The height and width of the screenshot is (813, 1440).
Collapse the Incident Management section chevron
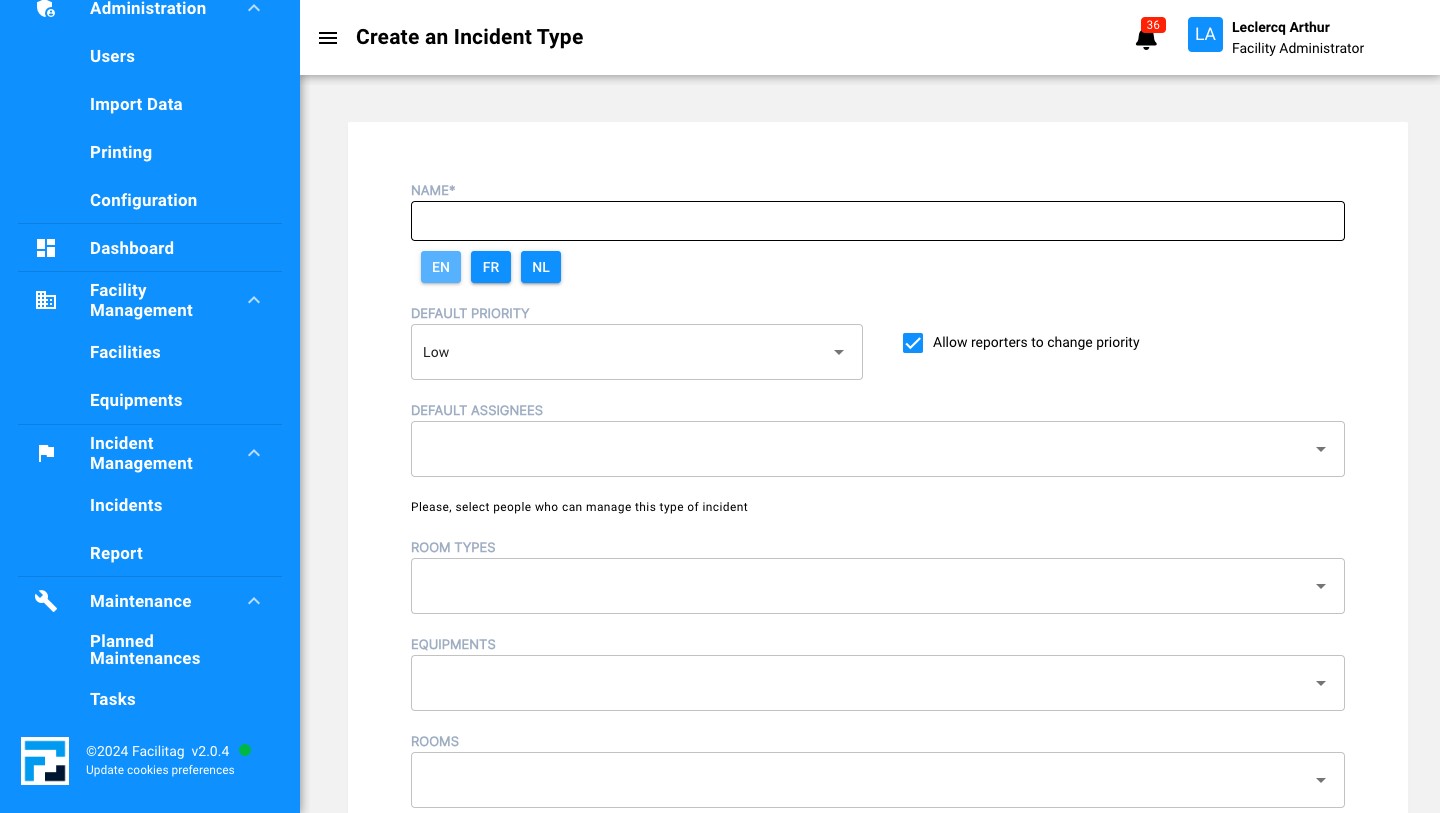point(254,453)
